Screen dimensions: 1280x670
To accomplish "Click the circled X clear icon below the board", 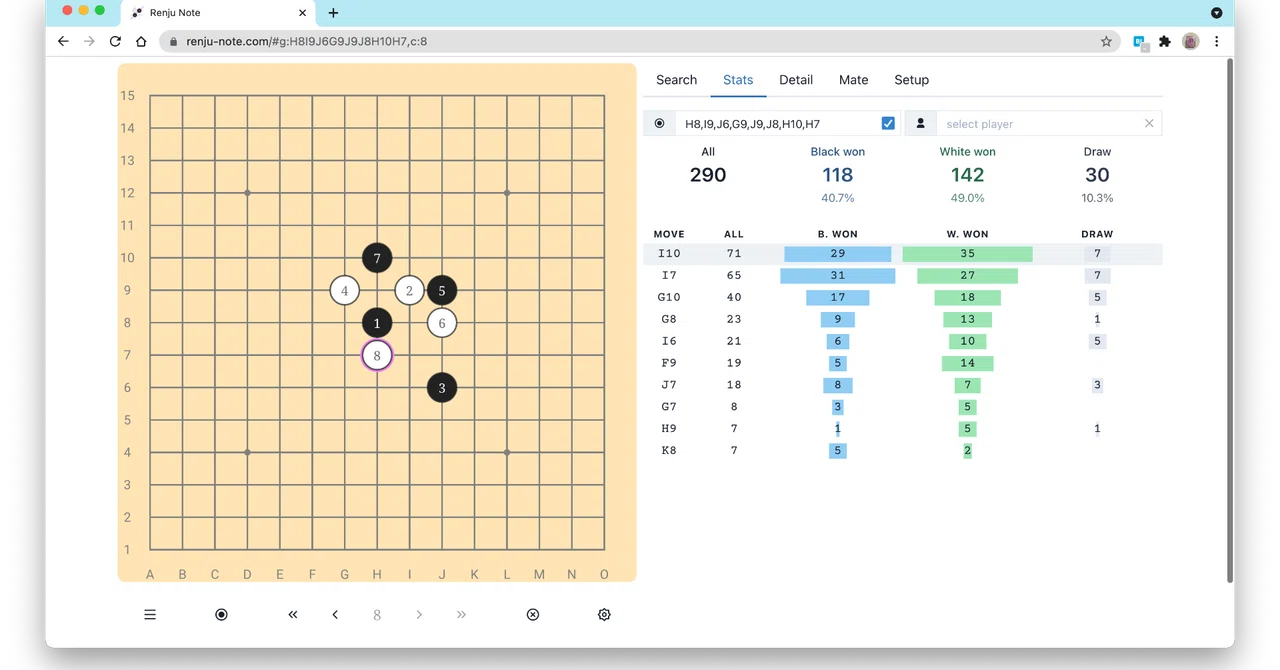I will 533,615.
